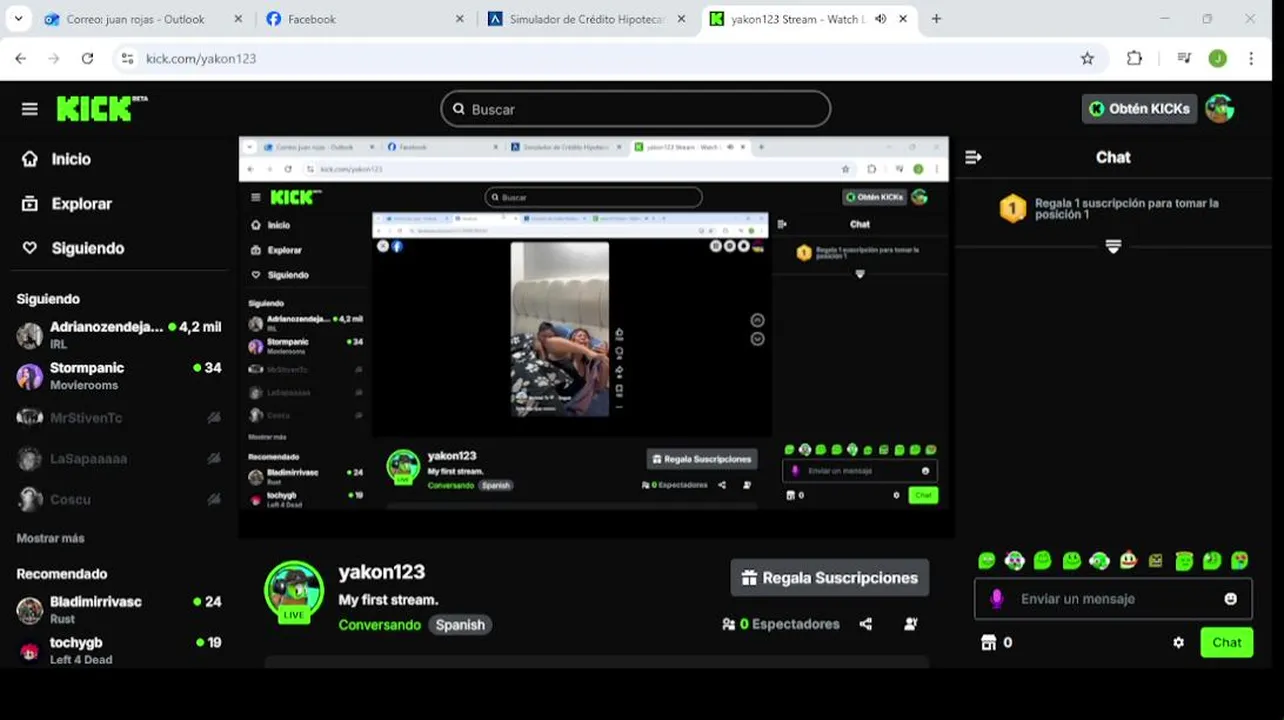Mute the yakon123 Stream tab audio icon
This screenshot has height=720, width=1284.
pos(881,19)
